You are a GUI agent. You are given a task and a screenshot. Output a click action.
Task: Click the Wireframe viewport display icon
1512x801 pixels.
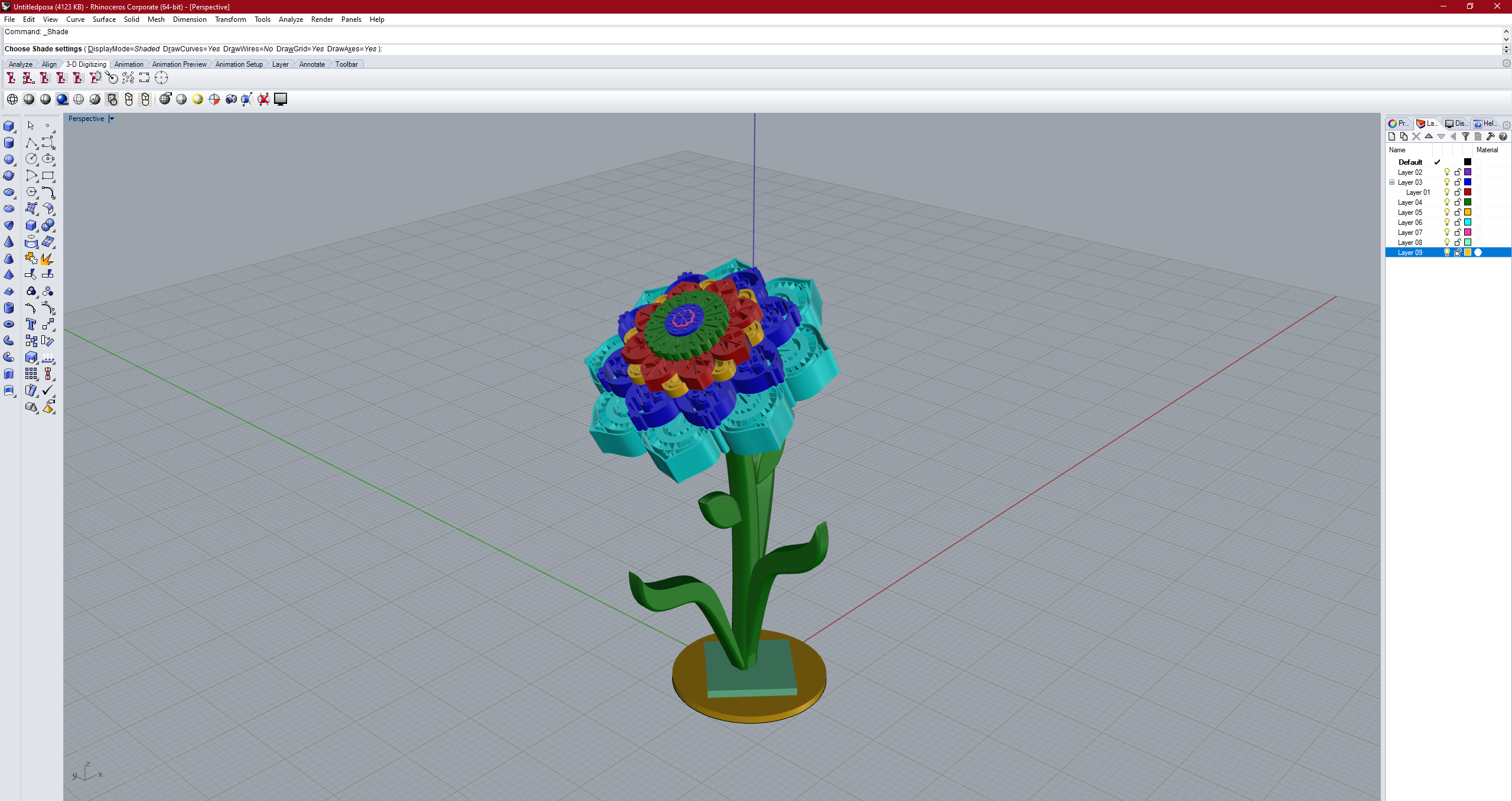pyautogui.click(x=12, y=99)
